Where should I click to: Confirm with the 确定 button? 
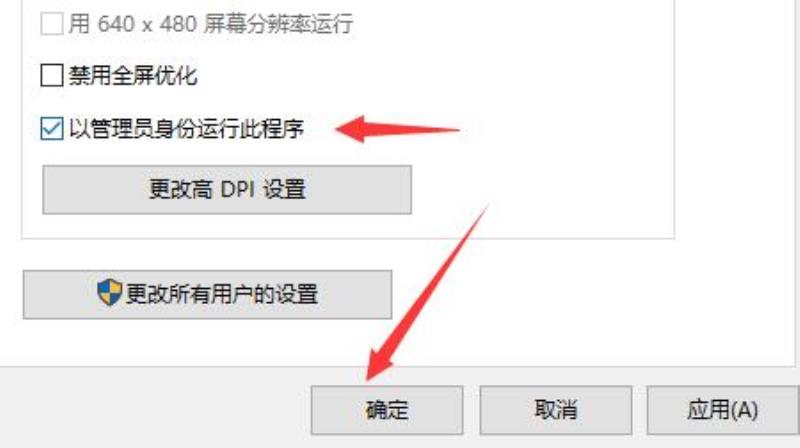(387, 410)
